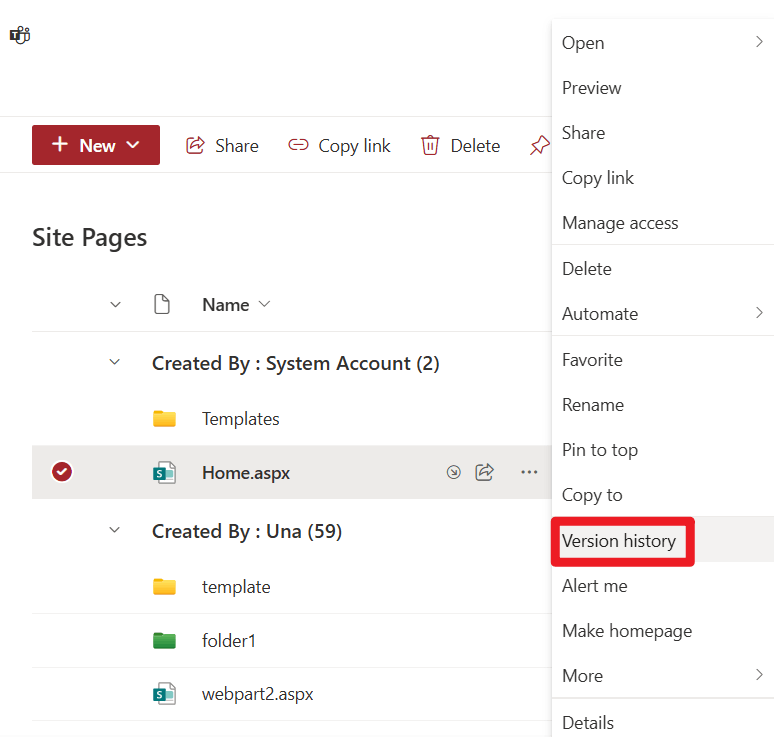Image resolution: width=774 pixels, height=737 pixels.
Task: Click the webpart2.aspx file icon
Action: coord(164,694)
